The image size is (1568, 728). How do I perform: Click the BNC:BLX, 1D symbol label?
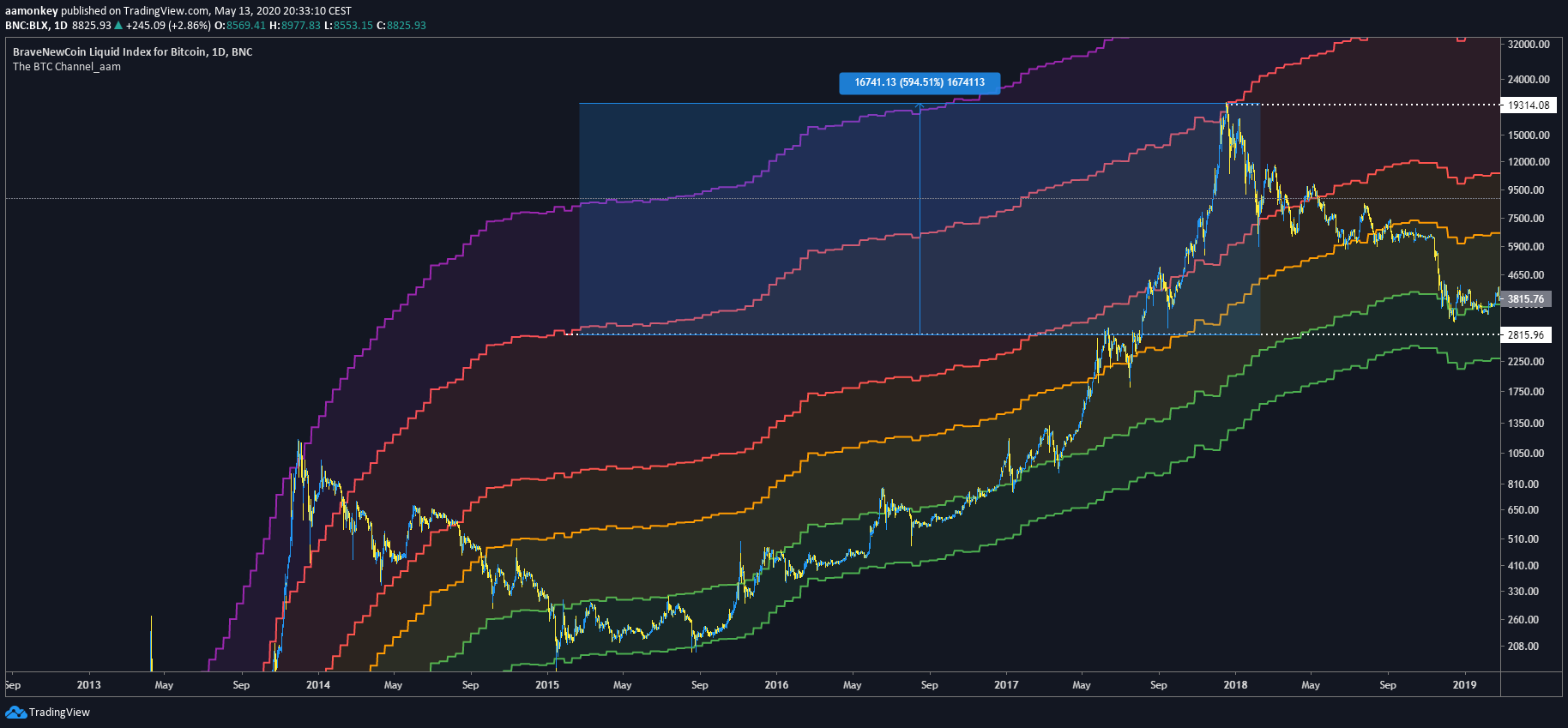coord(36,26)
